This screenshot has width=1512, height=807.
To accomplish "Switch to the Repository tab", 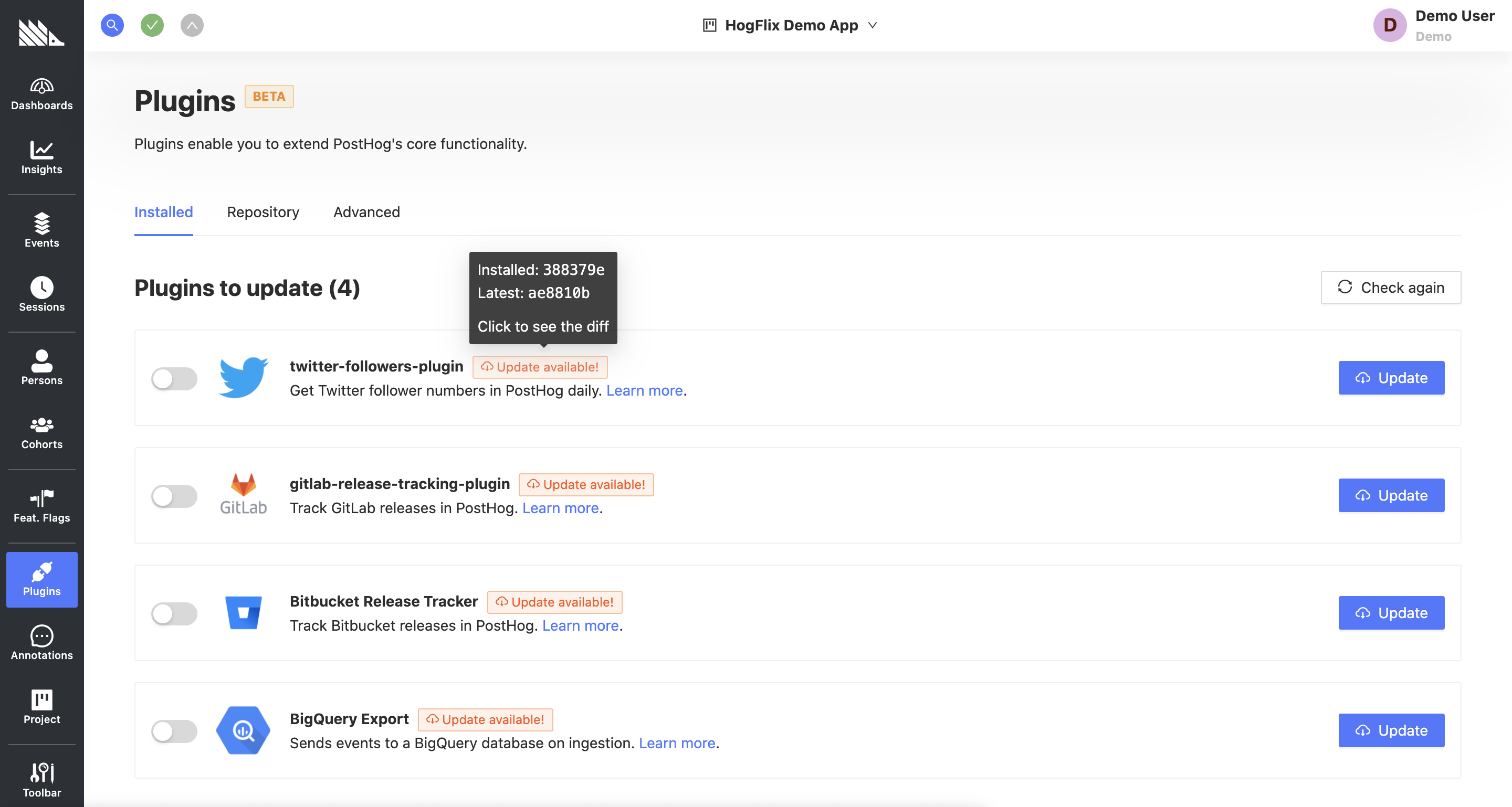I will coord(263,213).
